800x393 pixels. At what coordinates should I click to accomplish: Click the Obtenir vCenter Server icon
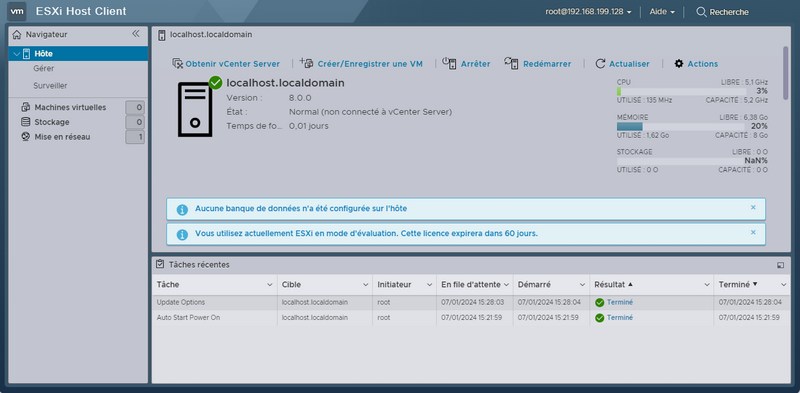click(x=178, y=63)
